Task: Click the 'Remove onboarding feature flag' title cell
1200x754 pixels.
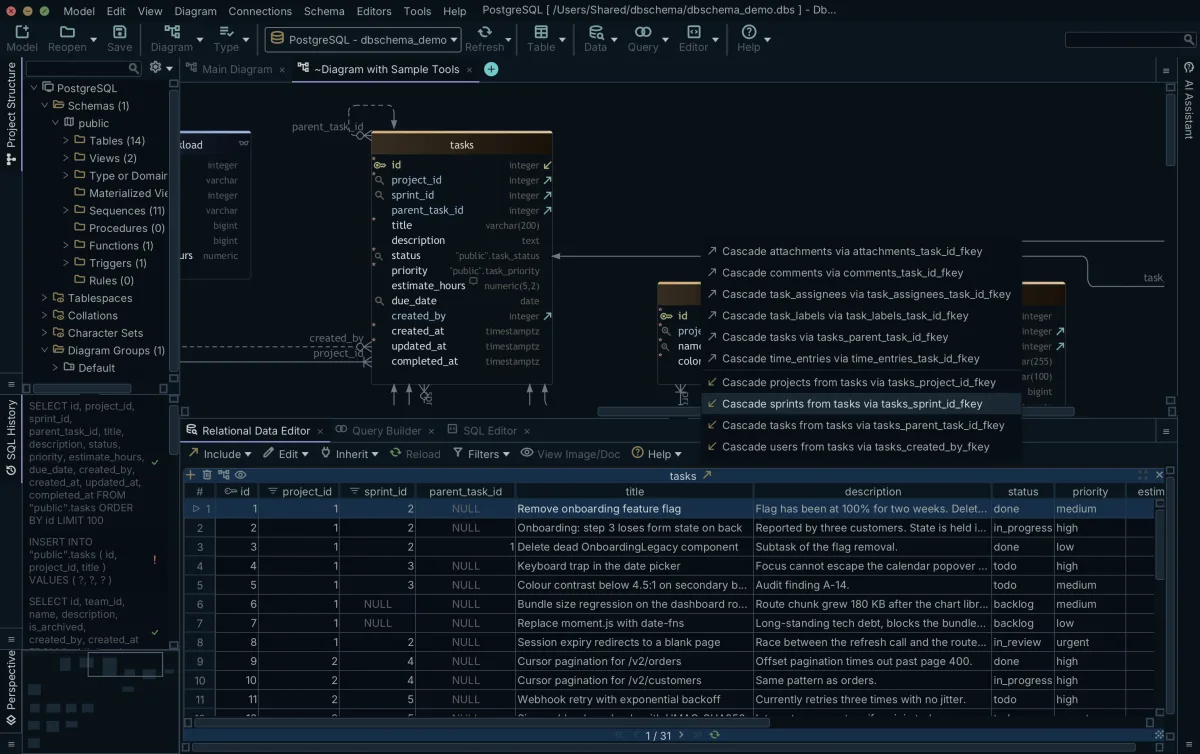Action: (x=633, y=509)
